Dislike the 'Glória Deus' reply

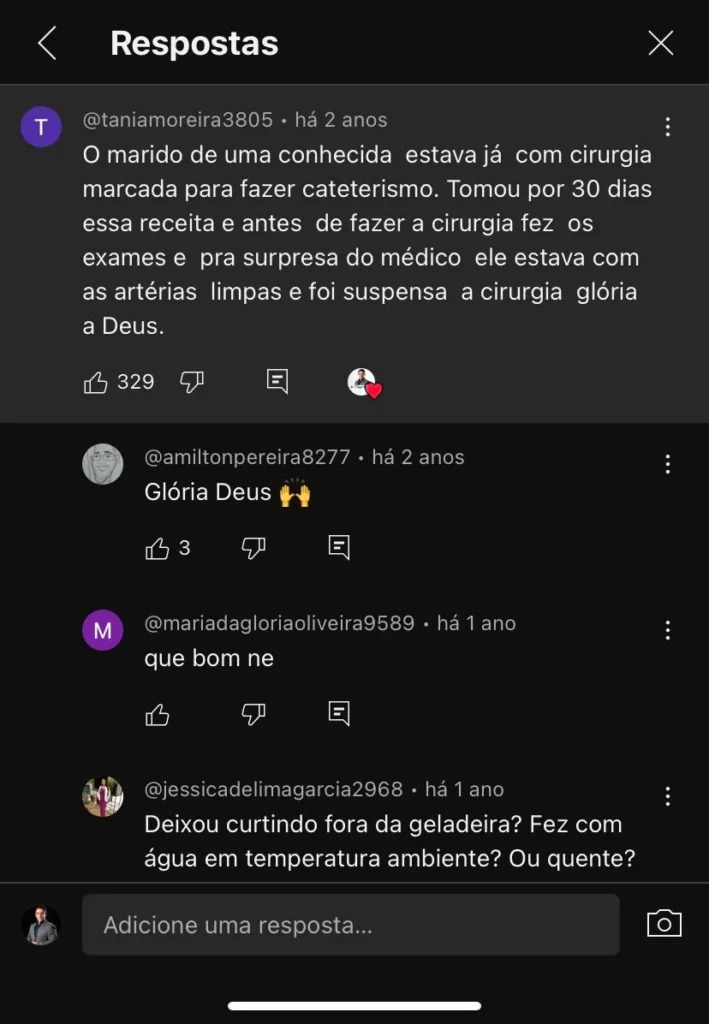254,548
